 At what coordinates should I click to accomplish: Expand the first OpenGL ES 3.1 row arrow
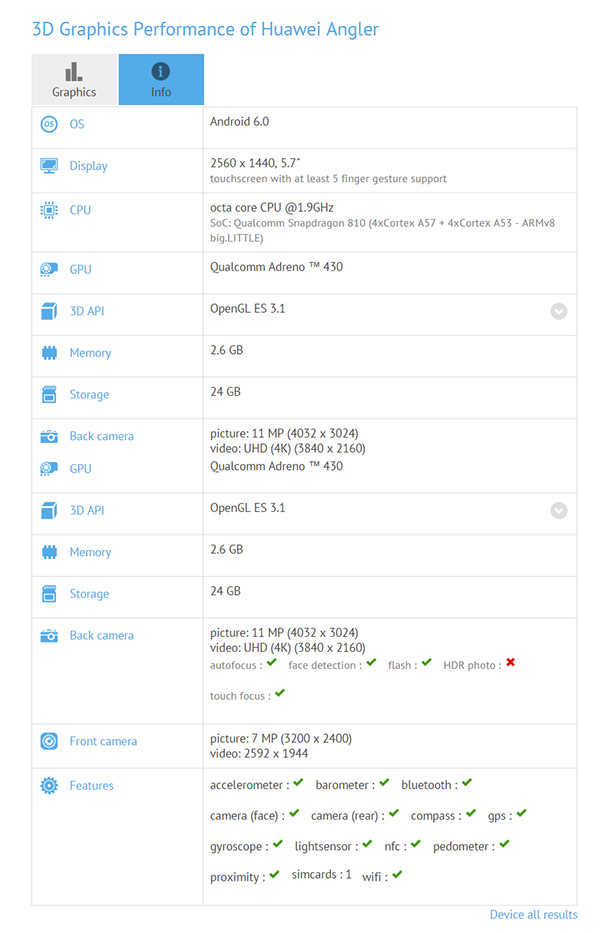click(x=559, y=311)
